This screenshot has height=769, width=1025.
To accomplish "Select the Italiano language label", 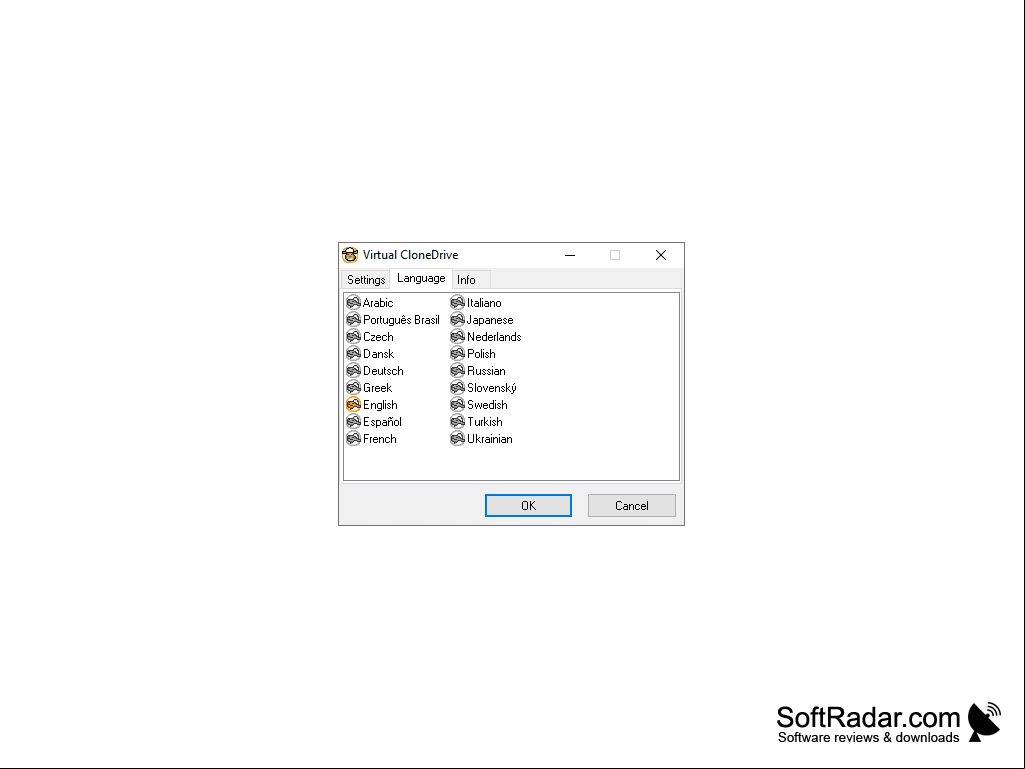I will pos(484,303).
